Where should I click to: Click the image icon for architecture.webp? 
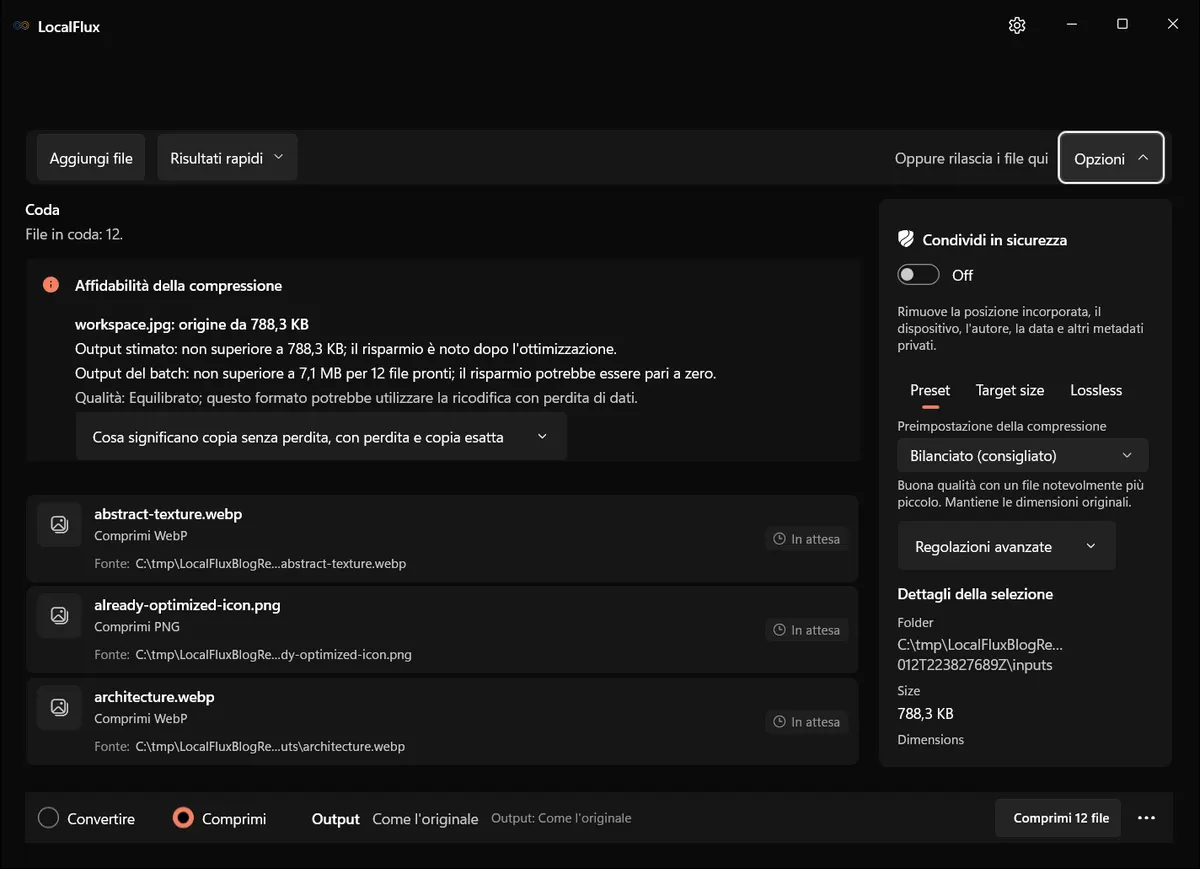pyautogui.click(x=59, y=707)
